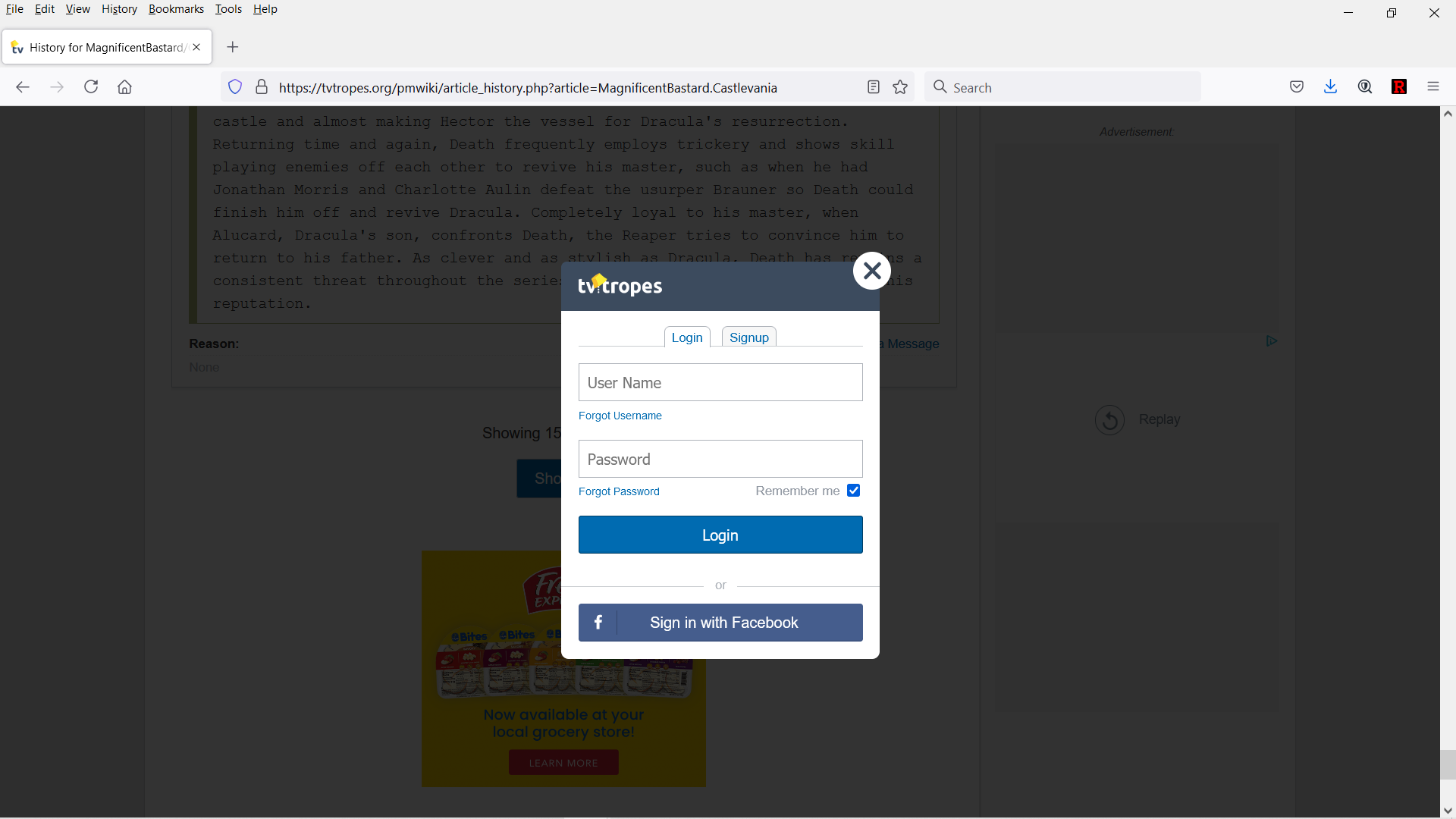Screen dimensions: 1456x819
Task: Bookmark this page with the star
Action: [x=900, y=86]
